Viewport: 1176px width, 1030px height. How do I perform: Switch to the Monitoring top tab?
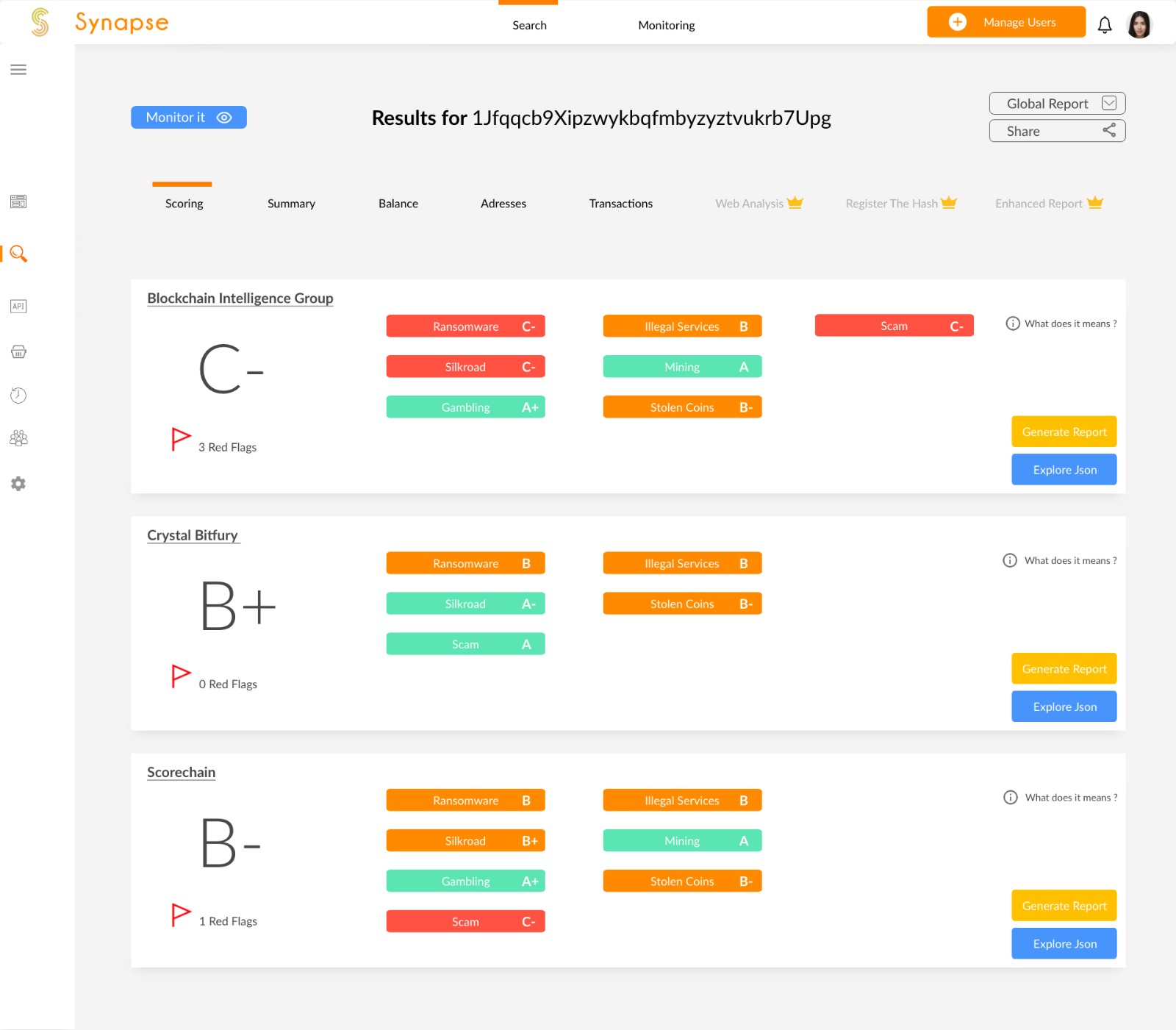667,25
